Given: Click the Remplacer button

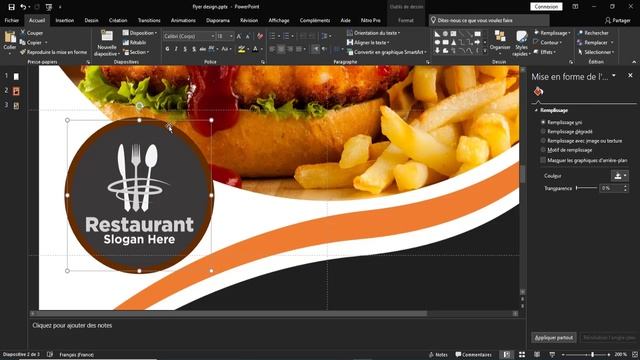Looking at the screenshot, I should [596, 42].
